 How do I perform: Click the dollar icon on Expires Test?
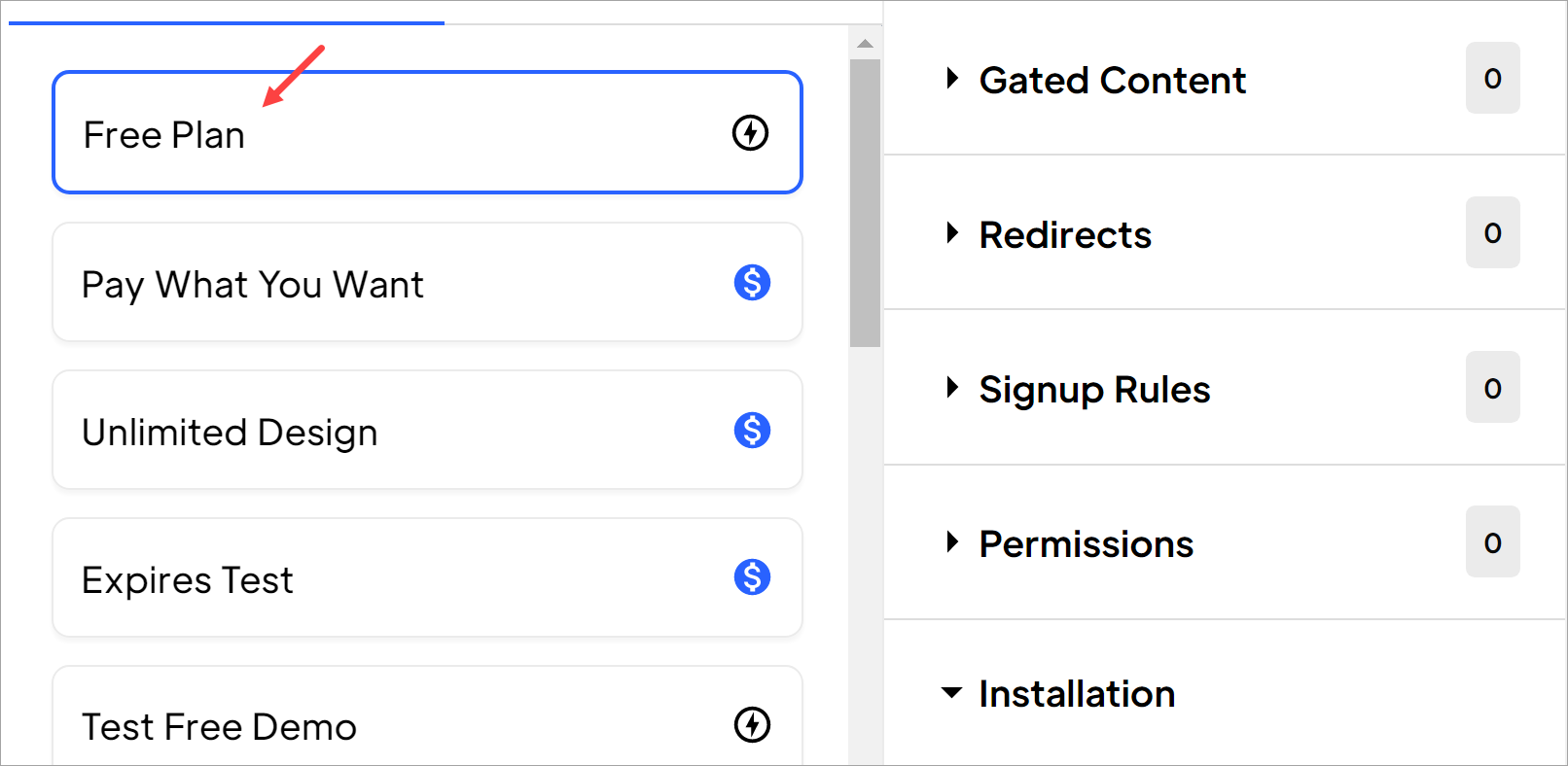point(752,577)
